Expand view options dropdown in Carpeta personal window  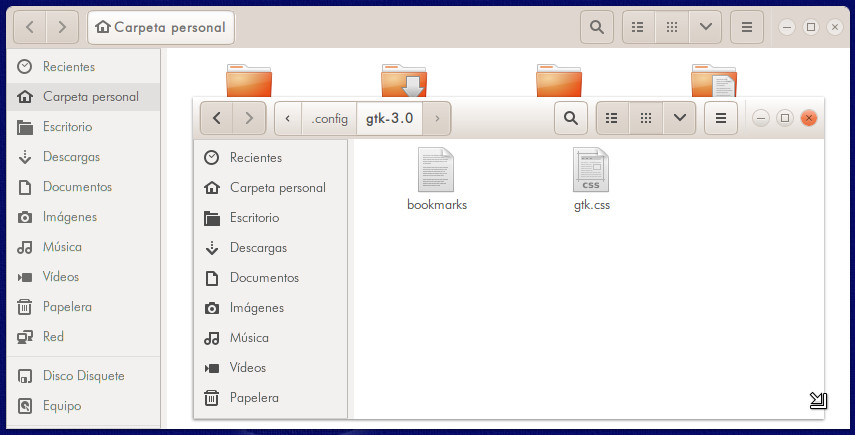[706, 27]
